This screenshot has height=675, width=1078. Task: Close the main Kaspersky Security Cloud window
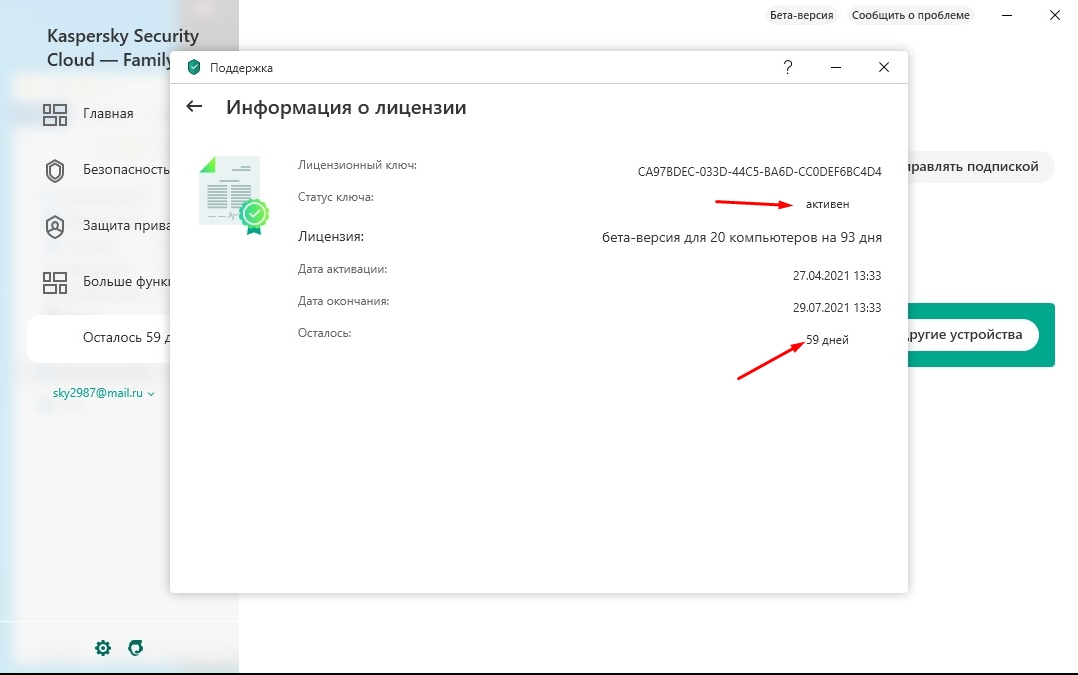click(1055, 15)
